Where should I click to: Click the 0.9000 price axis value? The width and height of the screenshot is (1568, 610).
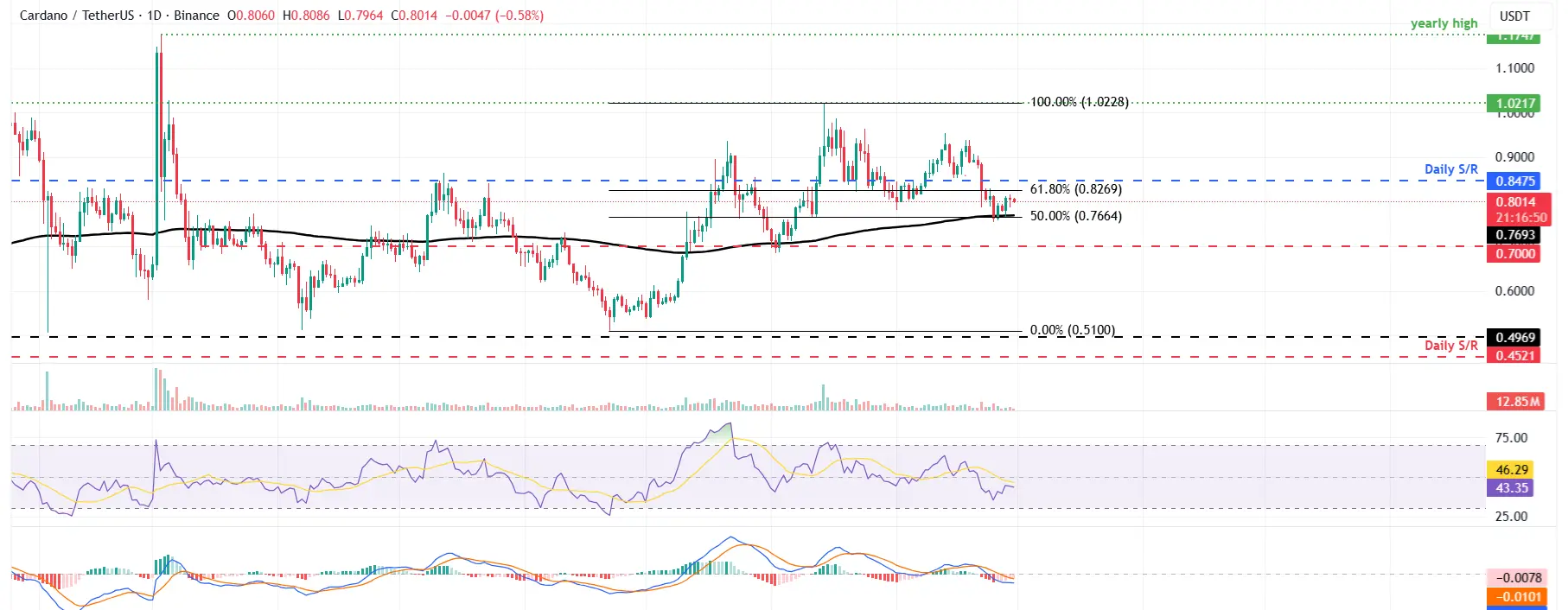click(1514, 157)
